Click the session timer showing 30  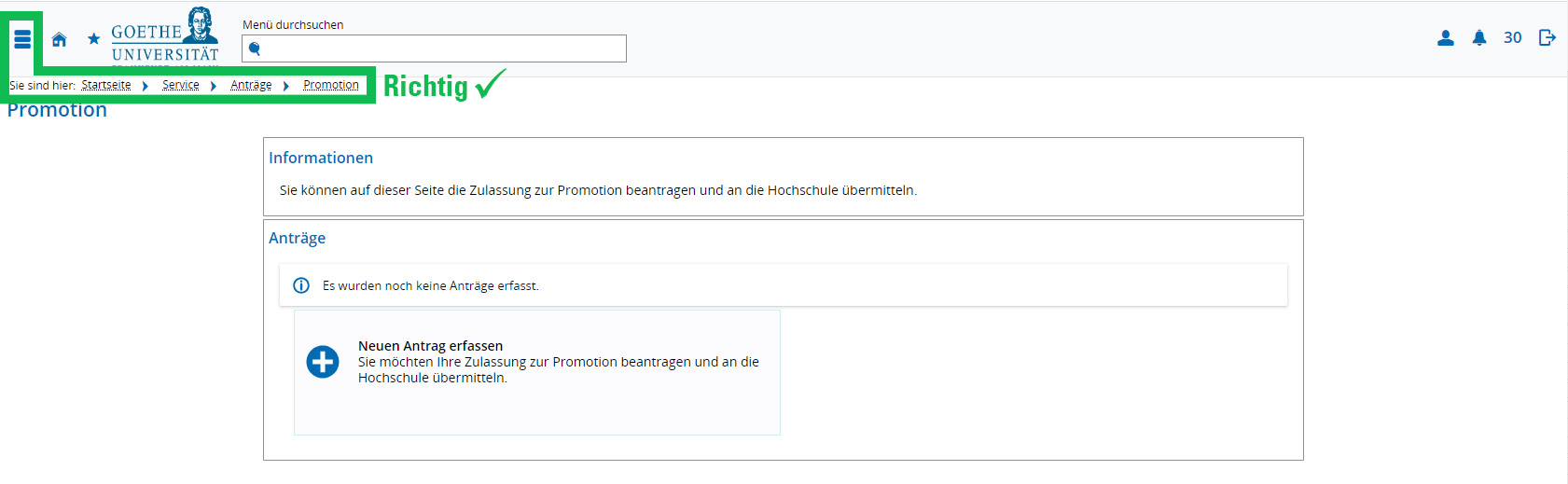coord(1512,38)
